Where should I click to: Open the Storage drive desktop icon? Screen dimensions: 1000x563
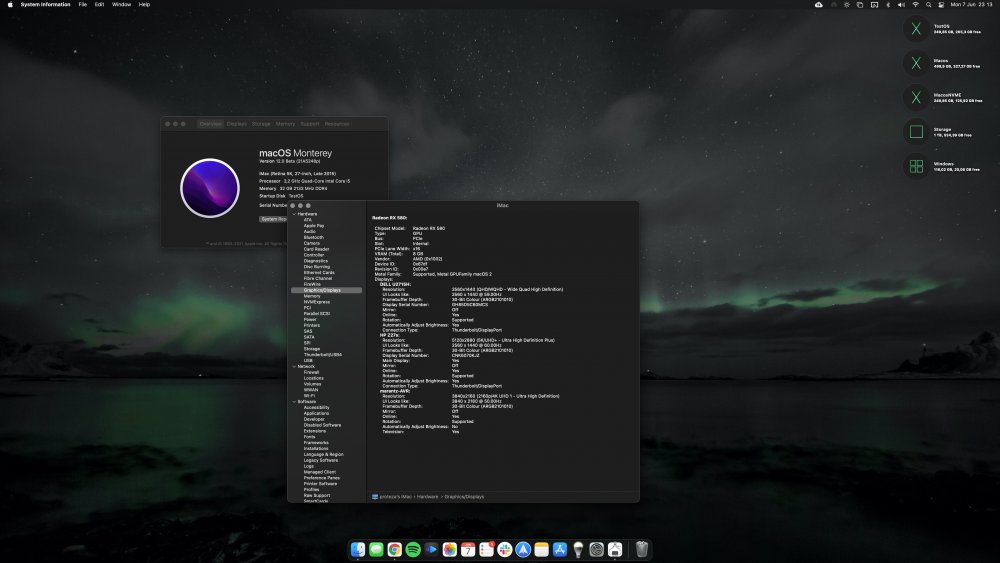(x=916, y=132)
